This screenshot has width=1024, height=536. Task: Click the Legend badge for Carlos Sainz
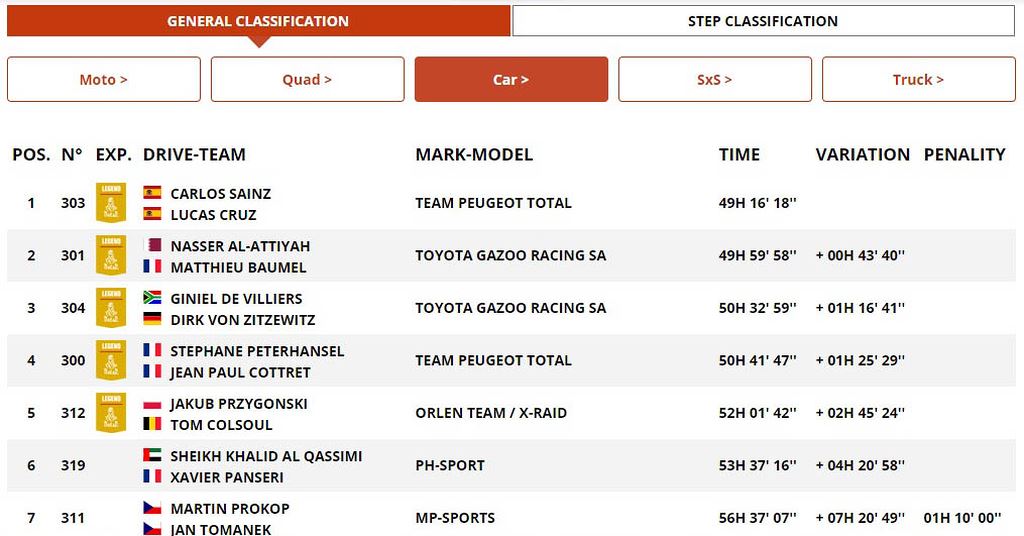click(x=111, y=202)
